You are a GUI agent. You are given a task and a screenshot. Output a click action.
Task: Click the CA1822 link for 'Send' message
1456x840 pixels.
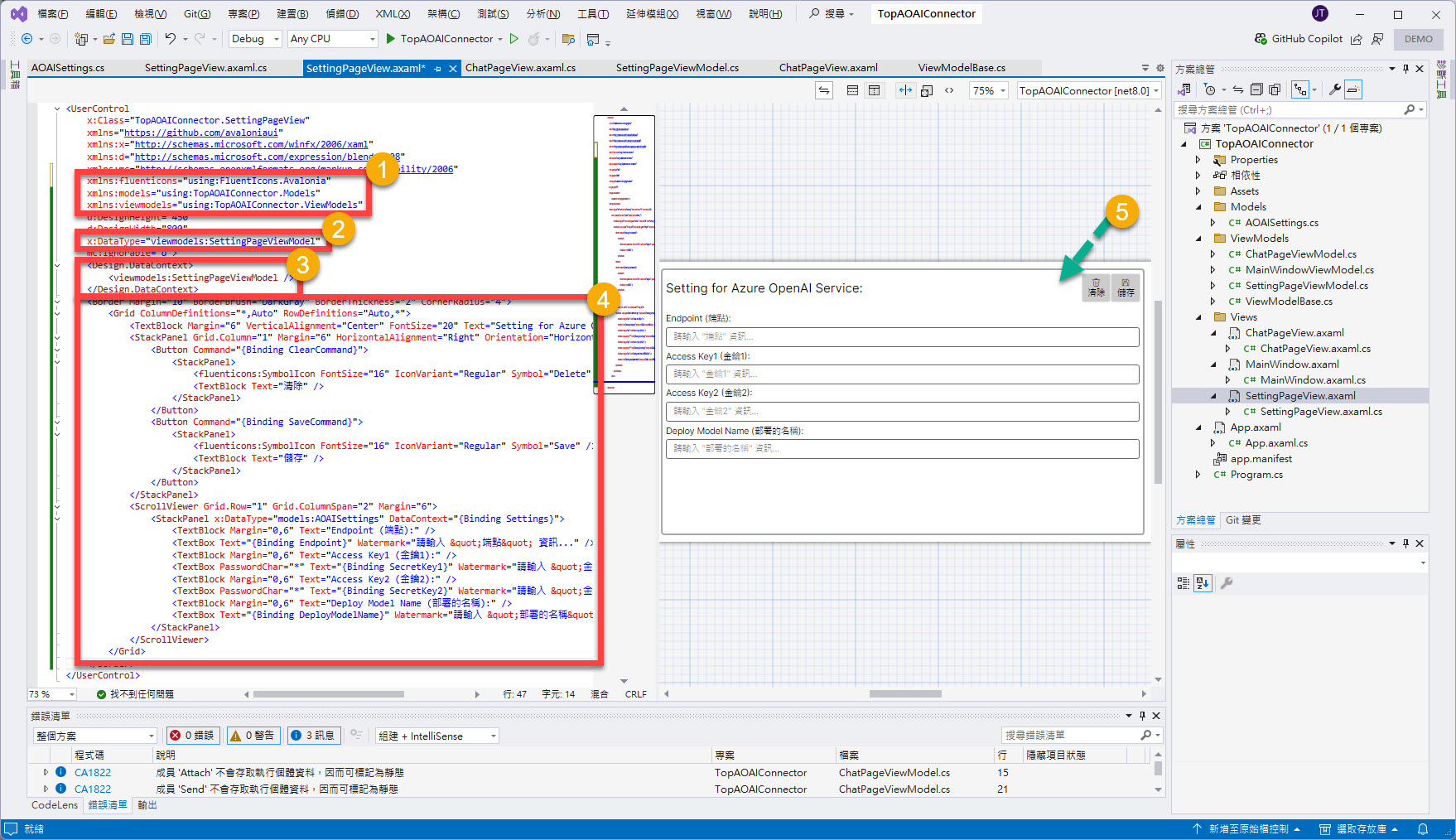point(93,789)
